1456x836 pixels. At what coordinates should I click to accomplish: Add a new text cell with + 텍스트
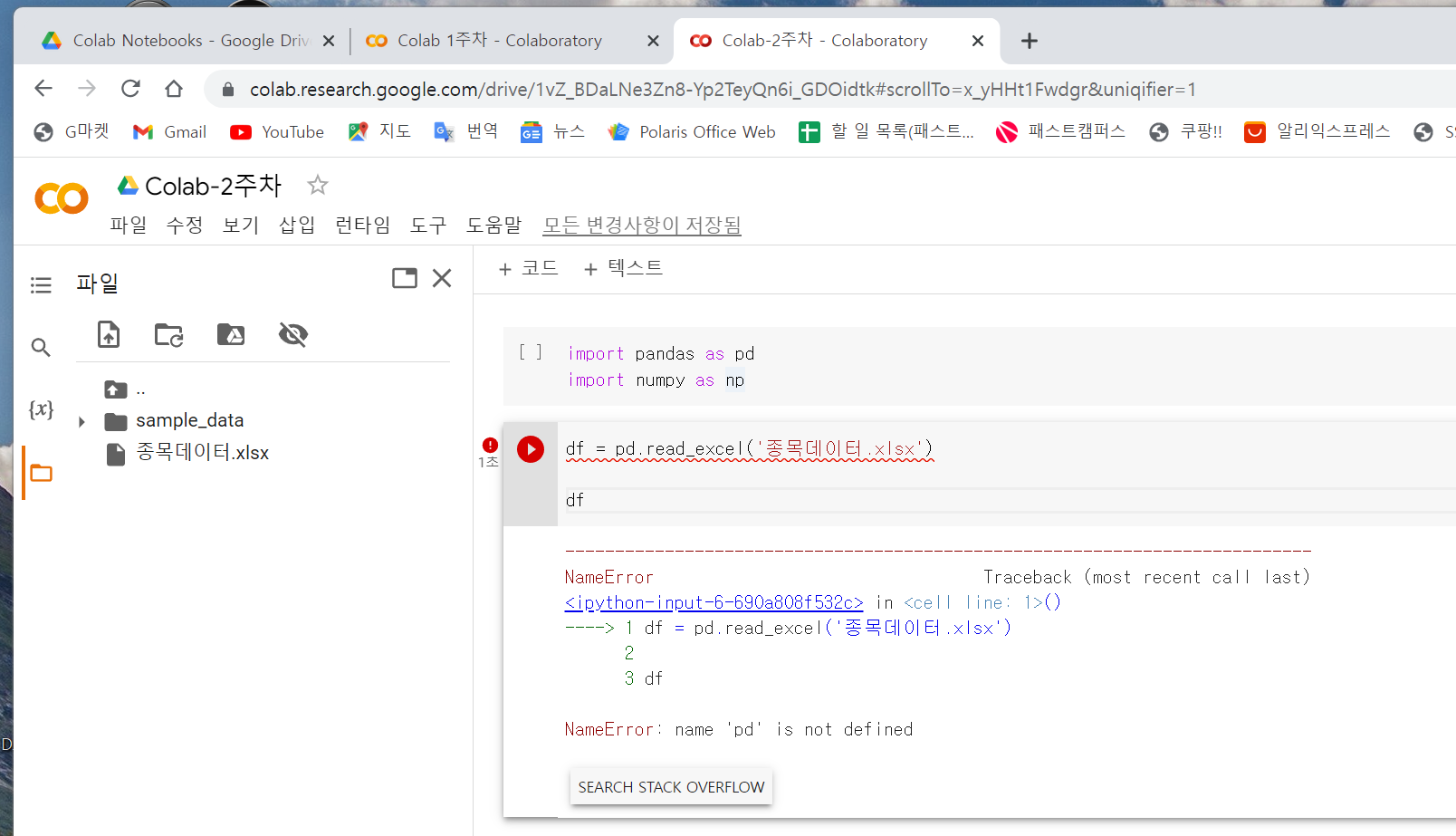(x=624, y=268)
